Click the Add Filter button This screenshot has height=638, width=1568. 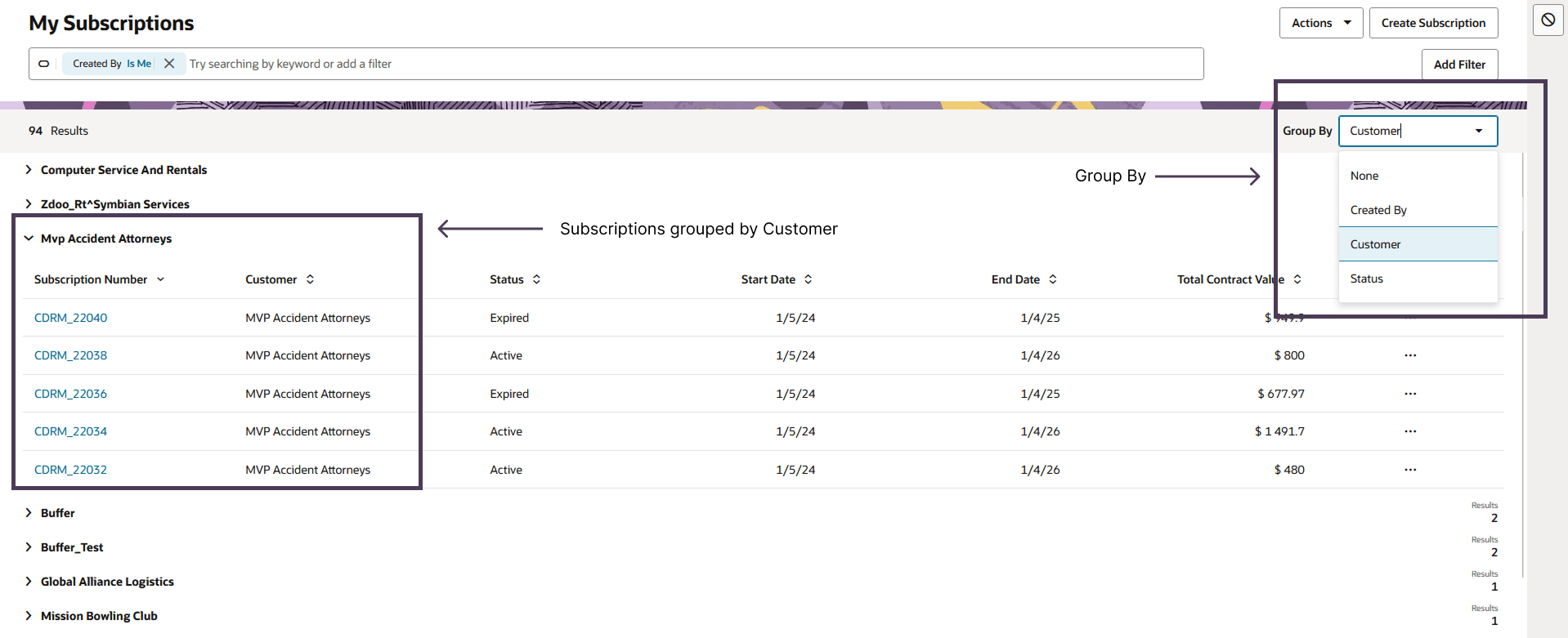pos(1459,65)
